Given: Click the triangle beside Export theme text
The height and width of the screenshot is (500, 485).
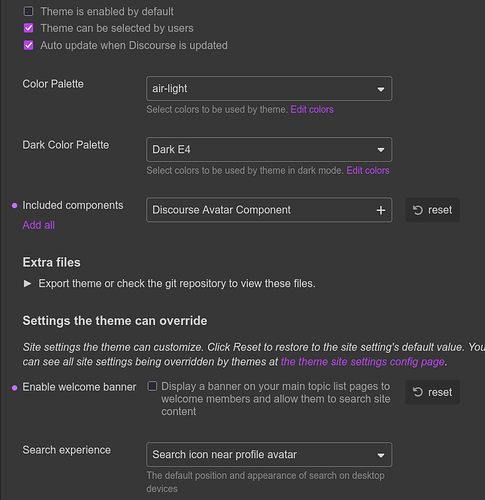Looking at the screenshot, I should 28,283.
